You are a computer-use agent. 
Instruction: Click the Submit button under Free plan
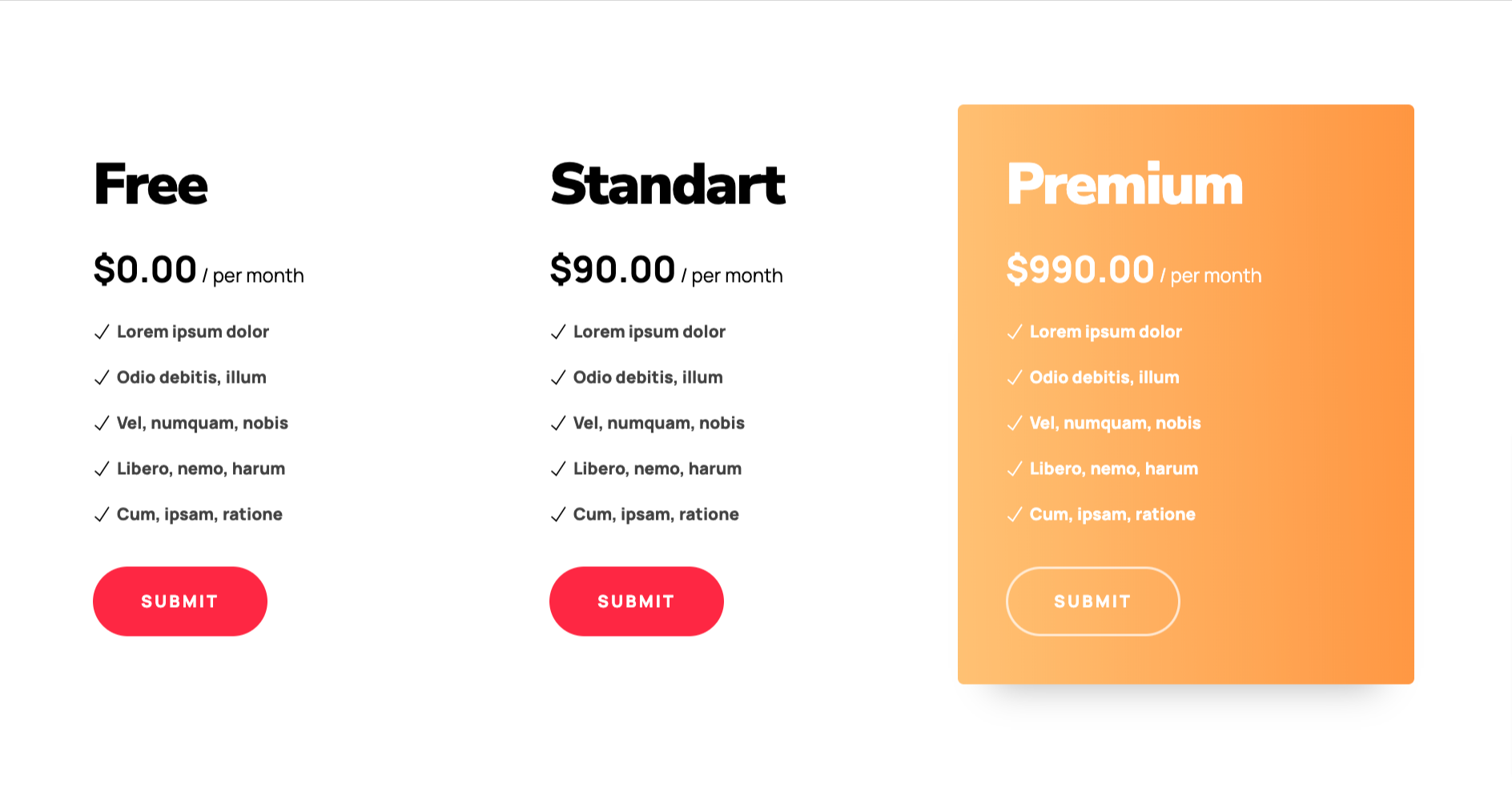tap(180, 601)
